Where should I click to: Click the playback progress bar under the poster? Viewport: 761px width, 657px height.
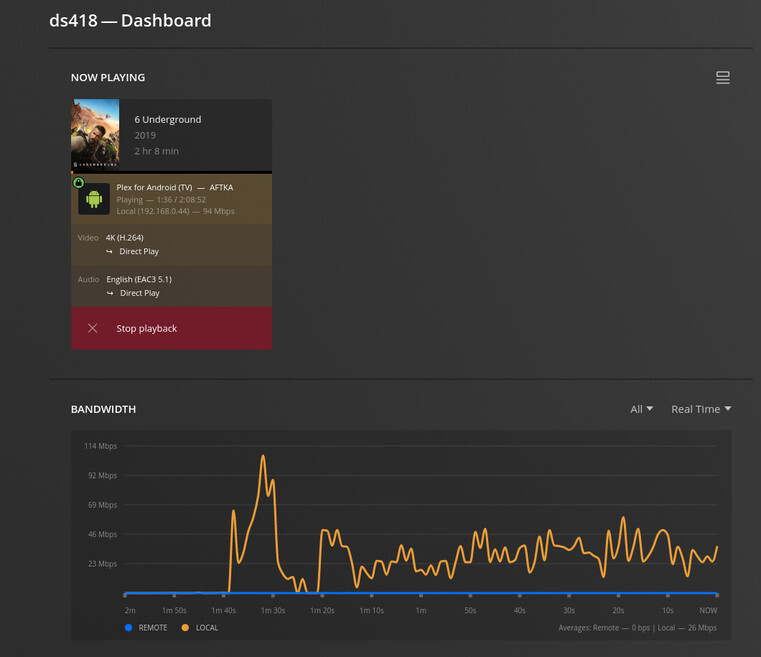click(171, 172)
